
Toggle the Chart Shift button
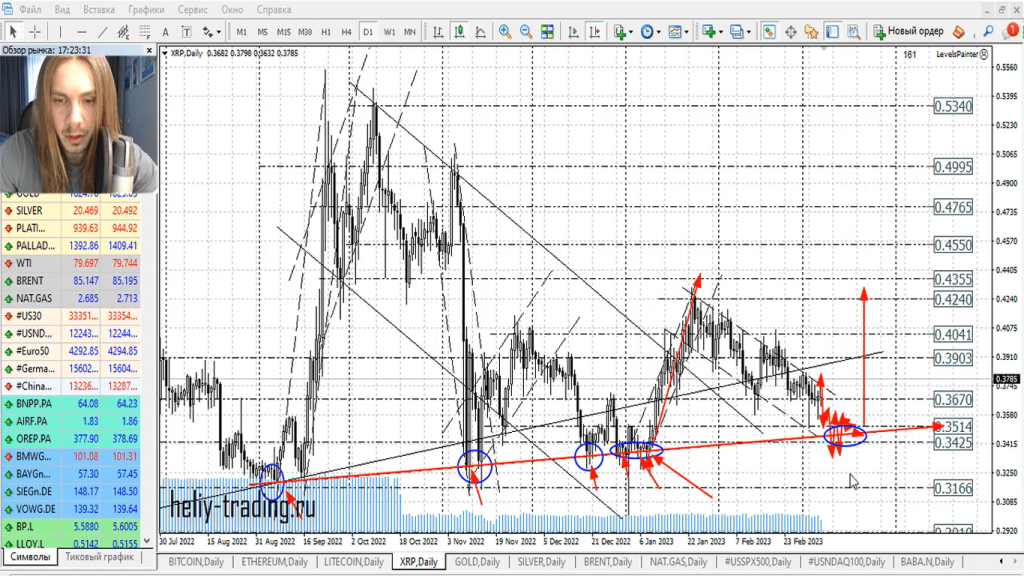tap(592, 32)
